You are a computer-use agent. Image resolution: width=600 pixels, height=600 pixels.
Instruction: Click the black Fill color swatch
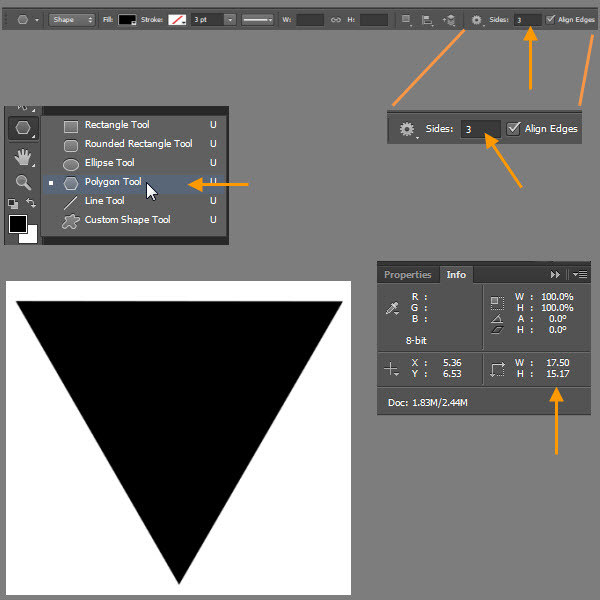128,19
